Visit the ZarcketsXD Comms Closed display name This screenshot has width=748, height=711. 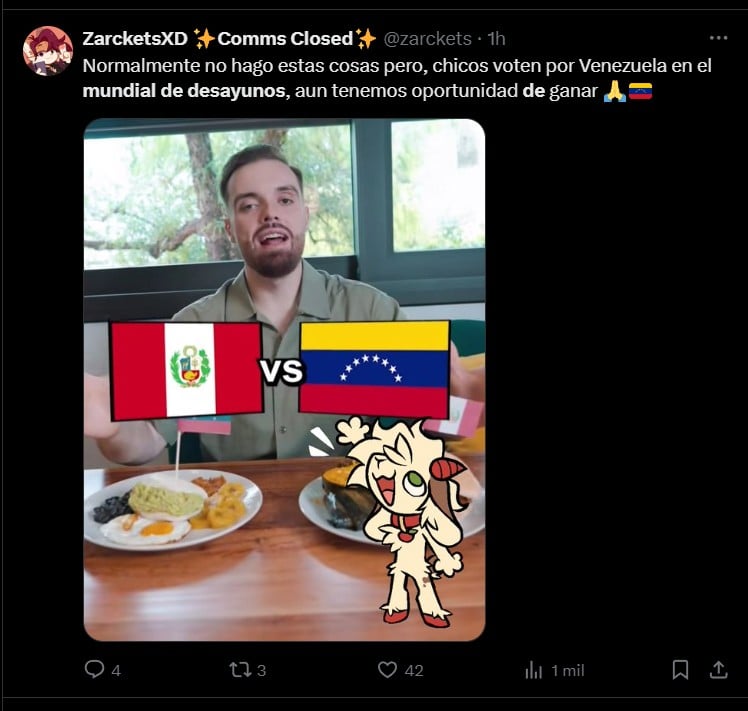click(x=229, y=39)
